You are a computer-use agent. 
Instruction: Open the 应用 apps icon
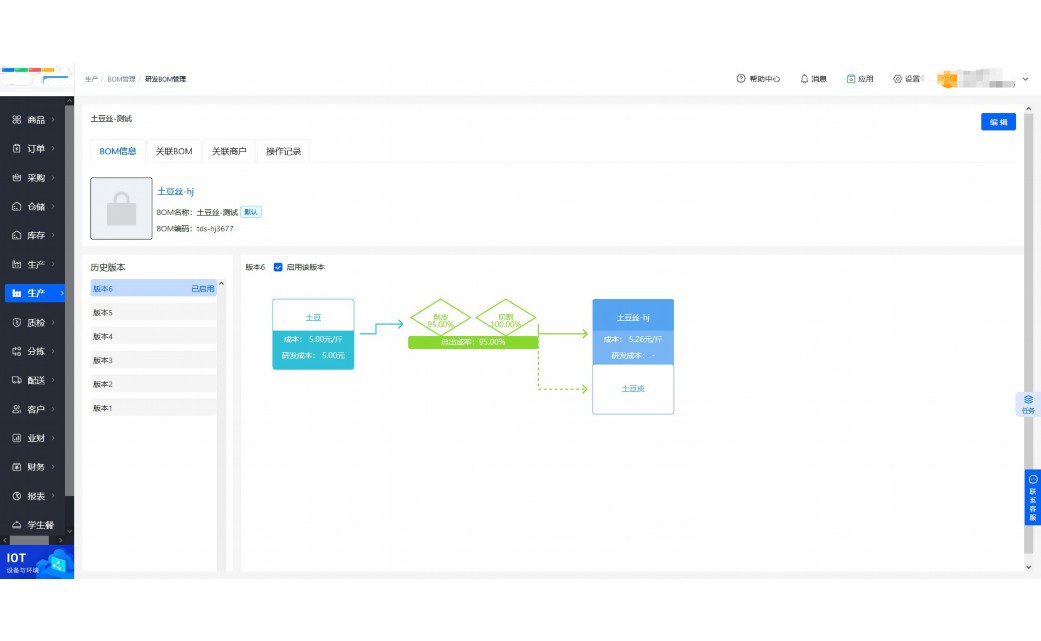click(851, 79)
